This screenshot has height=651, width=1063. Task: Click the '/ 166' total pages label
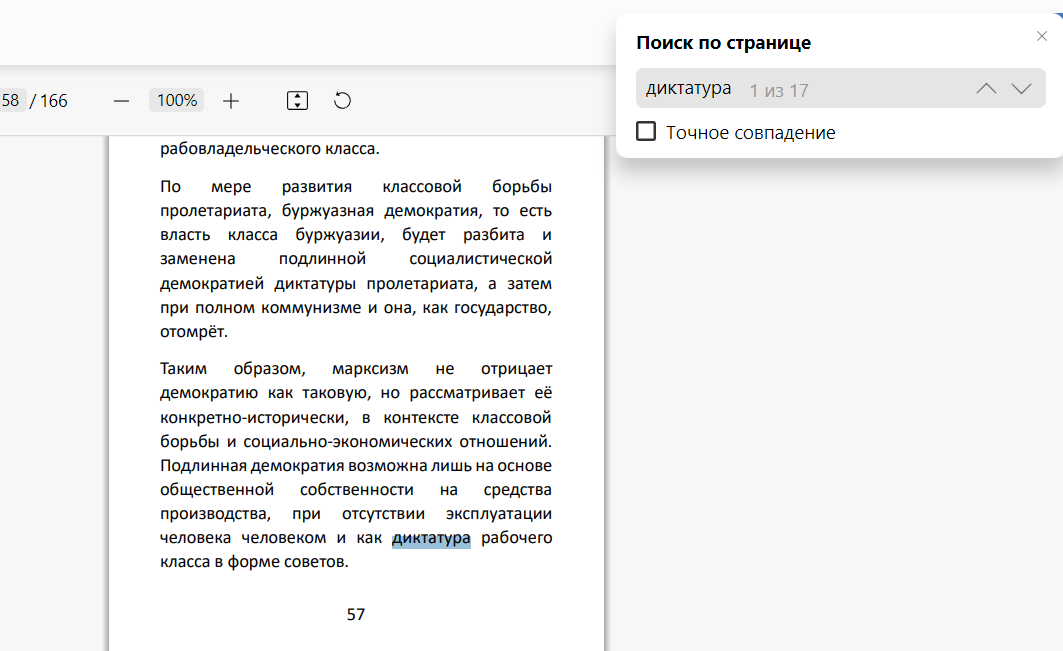coord(49,101)
